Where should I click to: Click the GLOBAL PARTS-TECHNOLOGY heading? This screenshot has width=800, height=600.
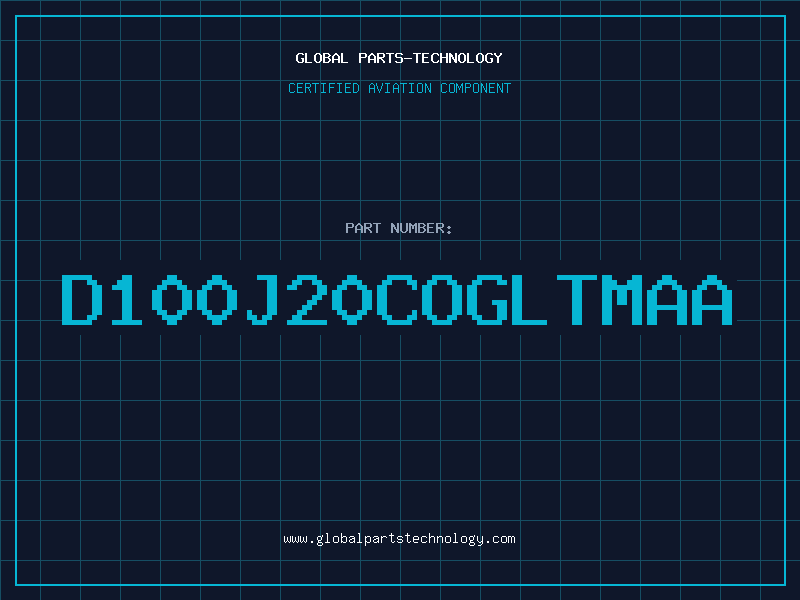399,58
